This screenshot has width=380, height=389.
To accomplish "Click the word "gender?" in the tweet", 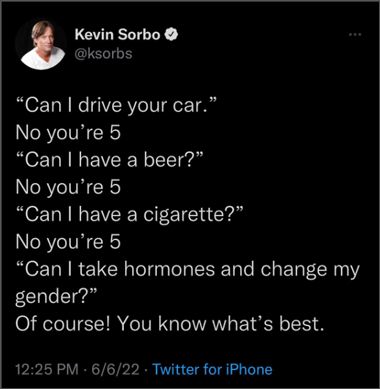I will pyautogui.click(x=56, y=297).
